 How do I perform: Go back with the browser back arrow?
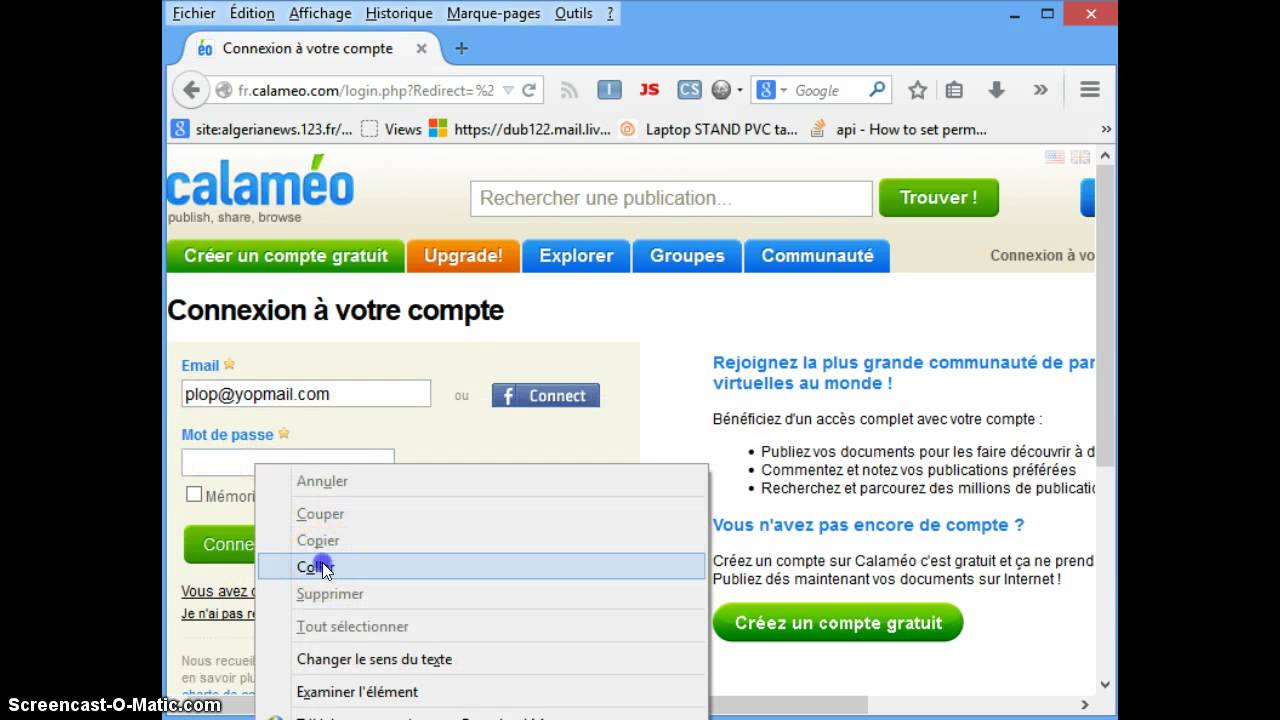click(190, 90)
